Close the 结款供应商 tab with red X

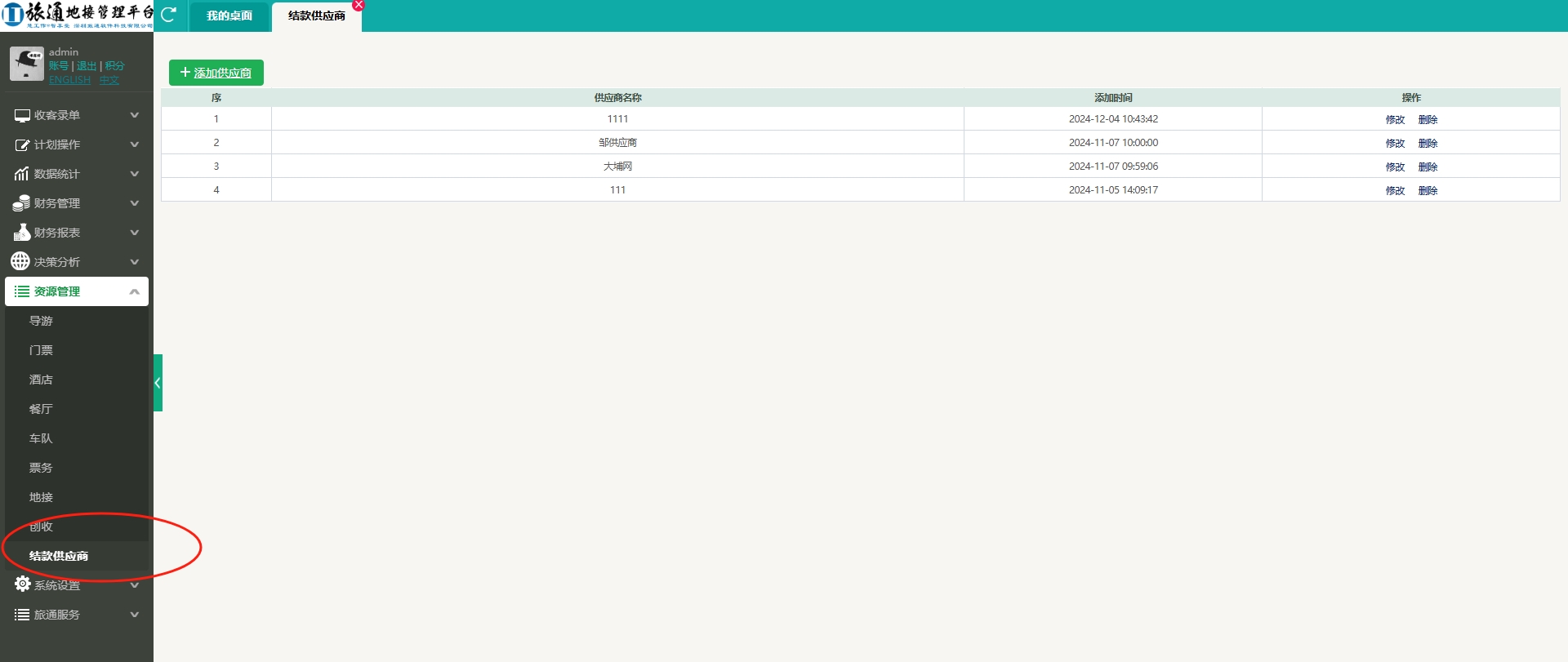point(358,5)
